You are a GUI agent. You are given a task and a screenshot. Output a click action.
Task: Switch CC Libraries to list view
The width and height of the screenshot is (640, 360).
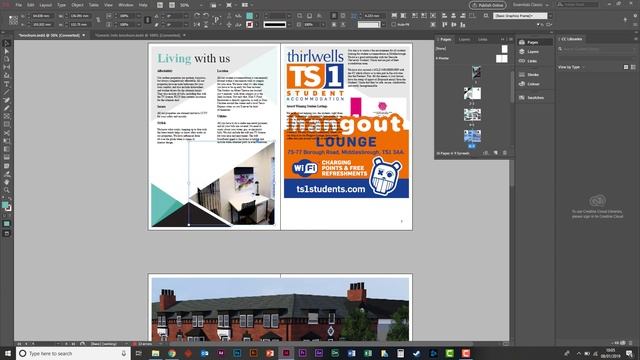pyautogui.click(x=633, y=67)
